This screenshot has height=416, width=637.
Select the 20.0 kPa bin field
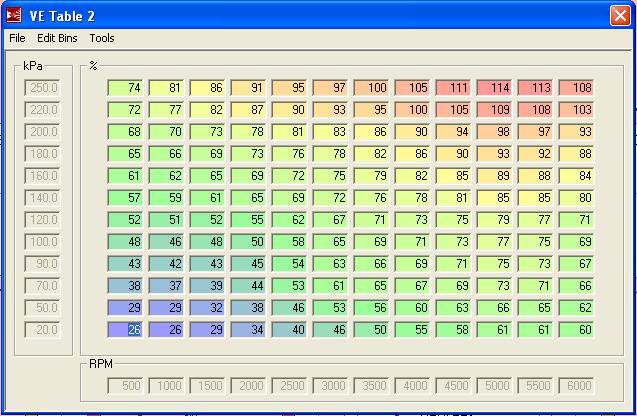point(41,329)
